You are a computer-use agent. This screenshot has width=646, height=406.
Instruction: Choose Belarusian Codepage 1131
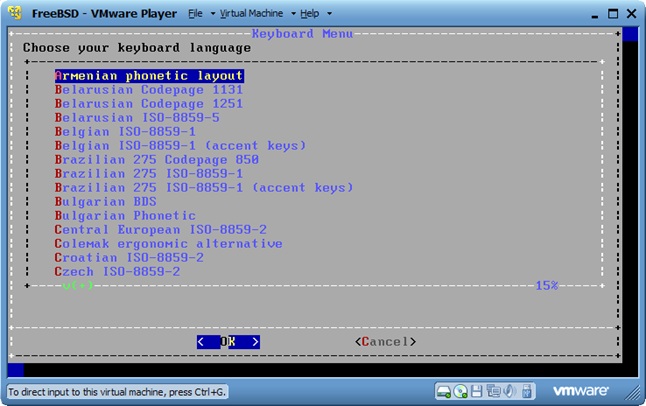point(149,89)
